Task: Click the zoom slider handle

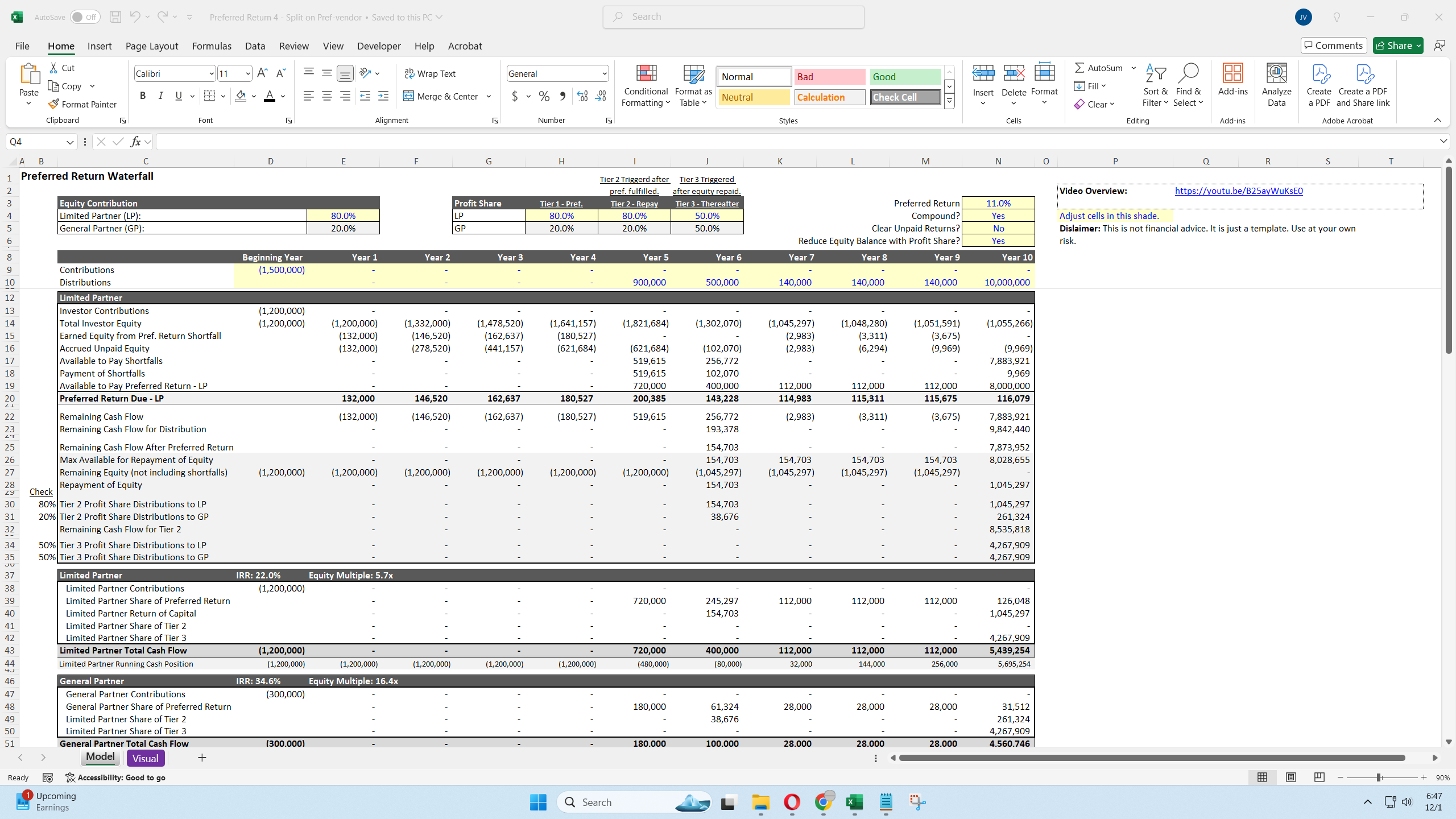Action: click(x=1378, y=777)
